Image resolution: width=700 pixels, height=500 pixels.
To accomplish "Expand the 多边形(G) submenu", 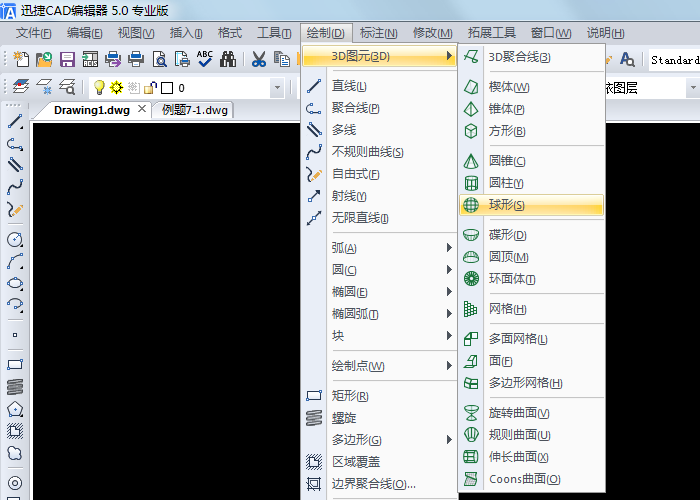I will coord(392,440).
